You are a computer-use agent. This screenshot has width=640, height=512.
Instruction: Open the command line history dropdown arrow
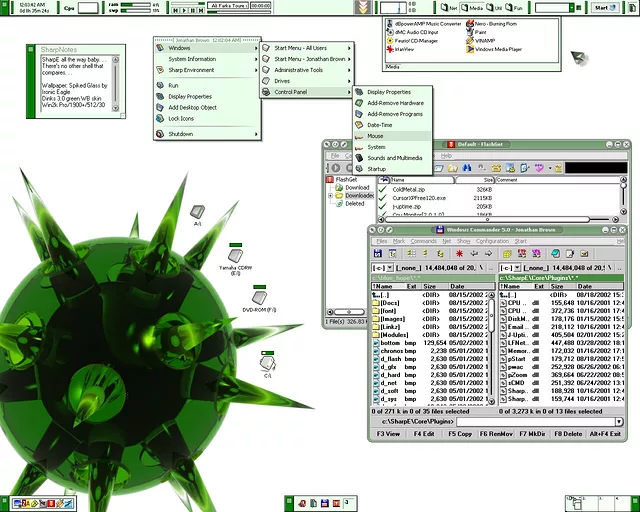(x=620, y=422)
